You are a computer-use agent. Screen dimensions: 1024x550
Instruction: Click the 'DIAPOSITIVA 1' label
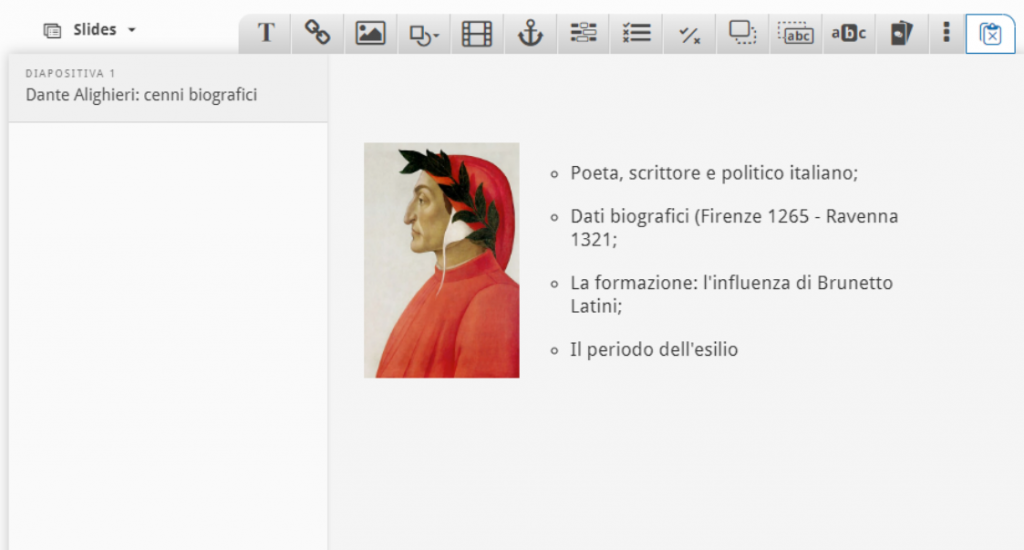71,74
